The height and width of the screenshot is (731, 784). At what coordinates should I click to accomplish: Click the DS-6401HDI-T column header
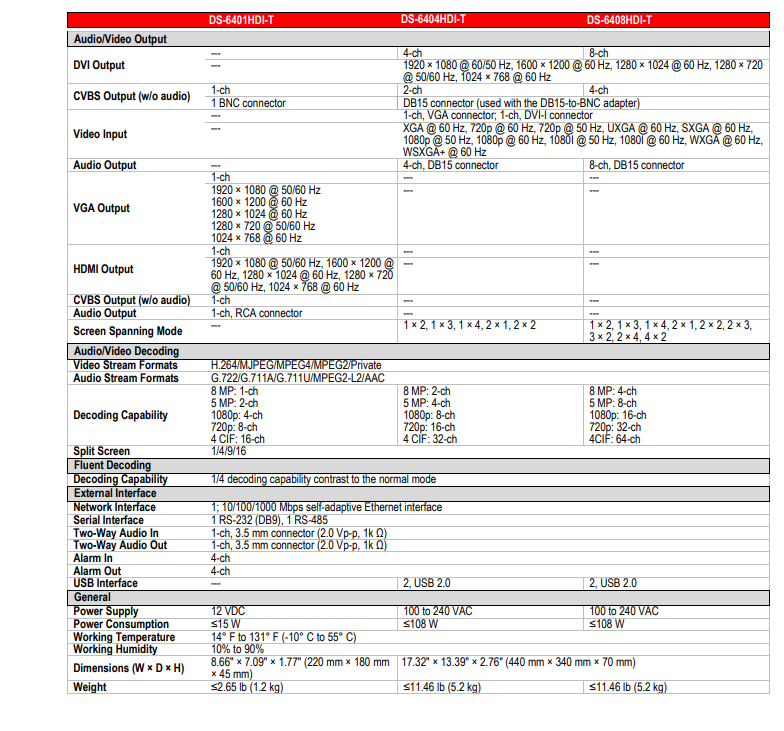[241, 20]
